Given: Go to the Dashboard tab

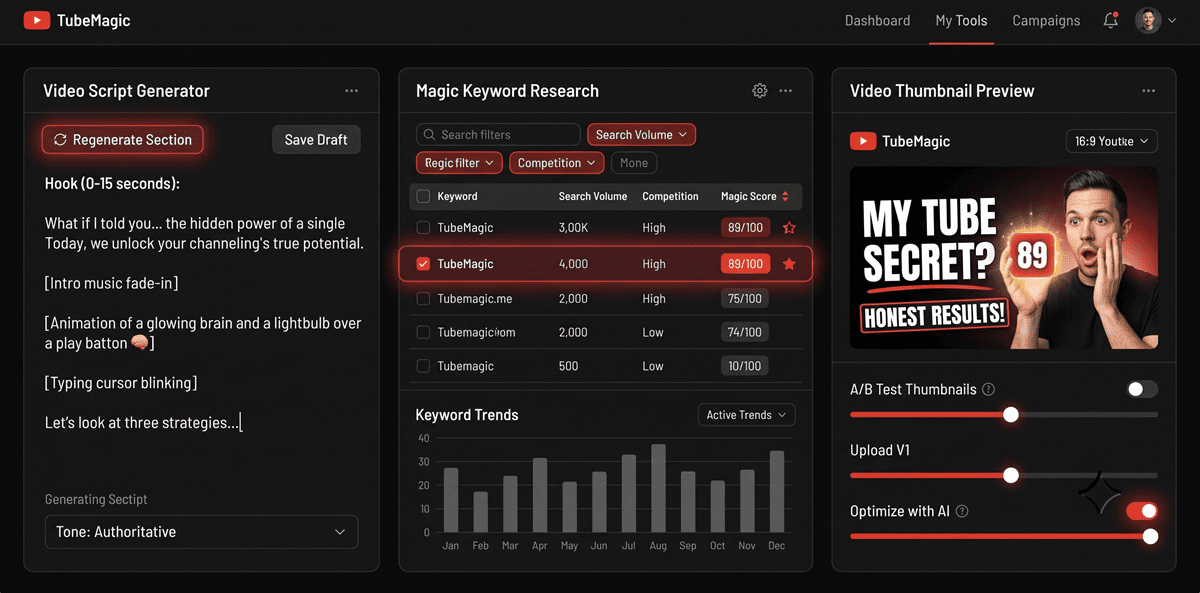Looking at the screenshot, I should pyautogui.click(x=877, y=20).
